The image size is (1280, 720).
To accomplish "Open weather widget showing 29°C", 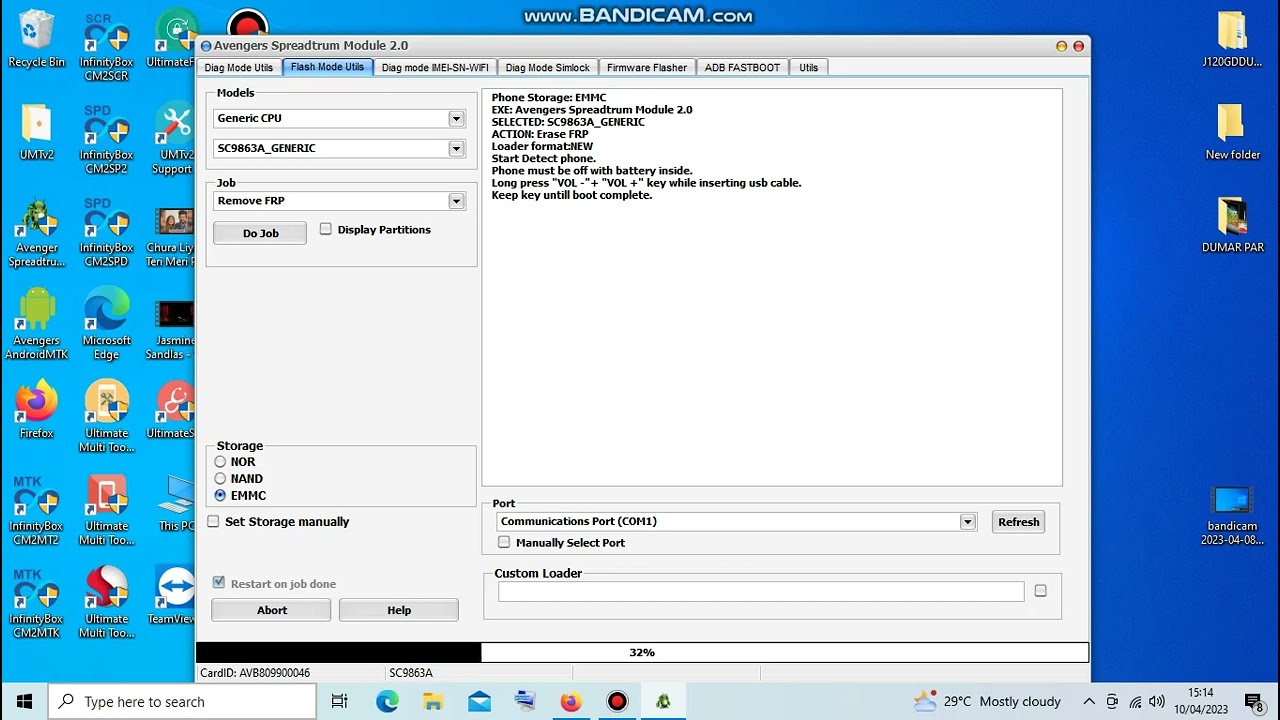I will (x=987, y=701).
